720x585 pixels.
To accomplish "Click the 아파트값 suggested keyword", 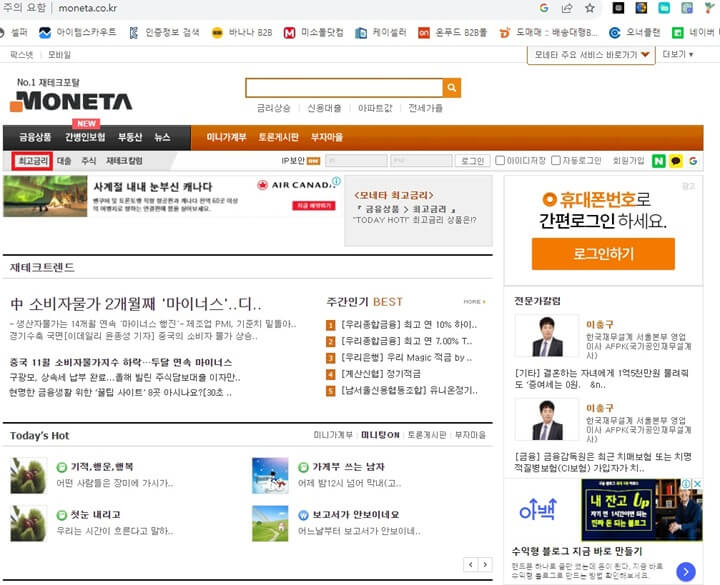I will 375,108.
